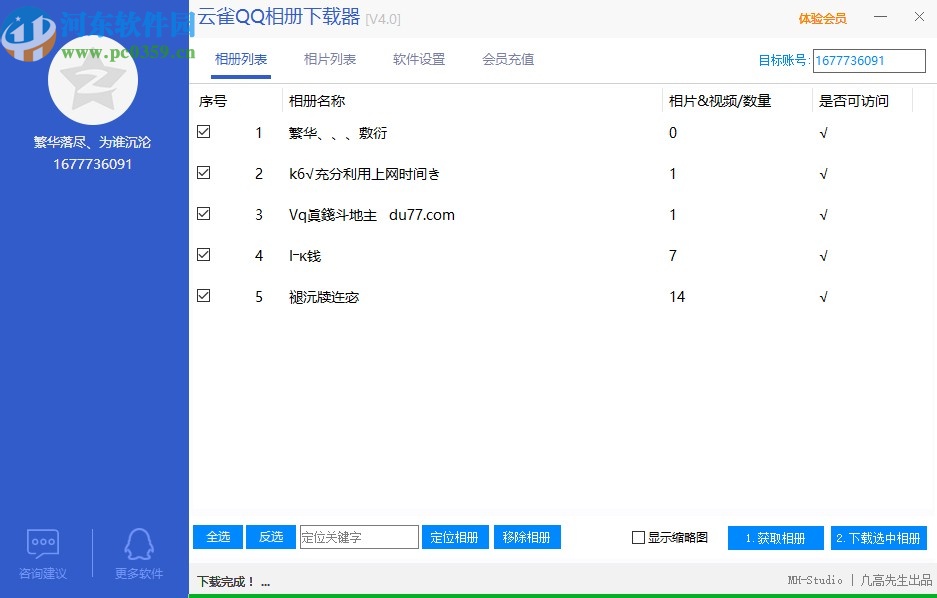Uncheck the Vq真钱斗地主 album checkbox
The height and width of the screenshot is (598, 937).
point(203,213)
